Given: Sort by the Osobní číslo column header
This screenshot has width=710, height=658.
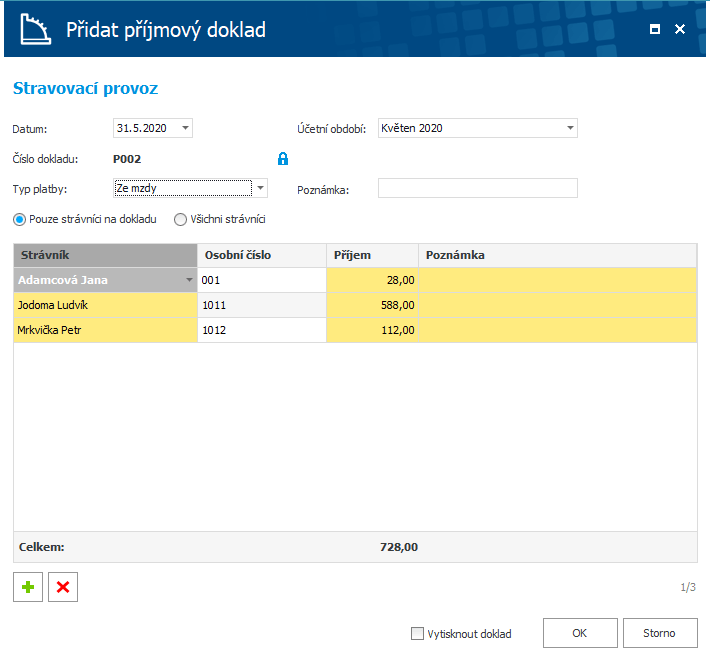Looking at the screenshot, I should (262, 255).
